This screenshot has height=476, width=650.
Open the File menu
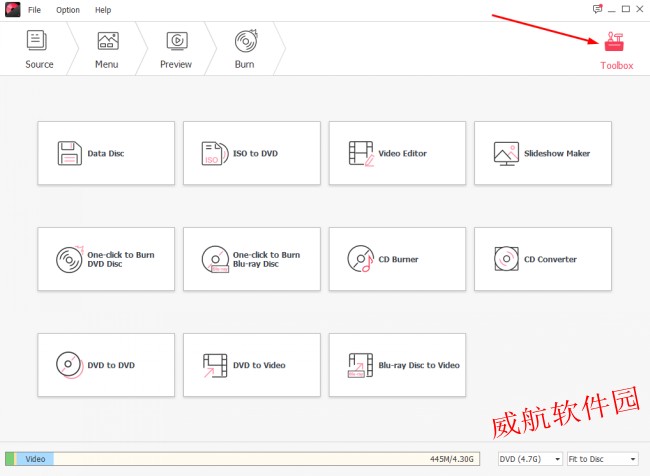click(35, 10)
